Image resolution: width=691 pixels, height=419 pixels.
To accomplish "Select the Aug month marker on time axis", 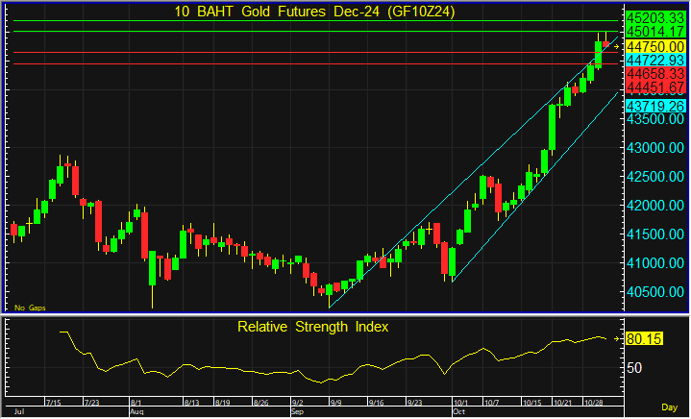I will [x=136, y=411].
